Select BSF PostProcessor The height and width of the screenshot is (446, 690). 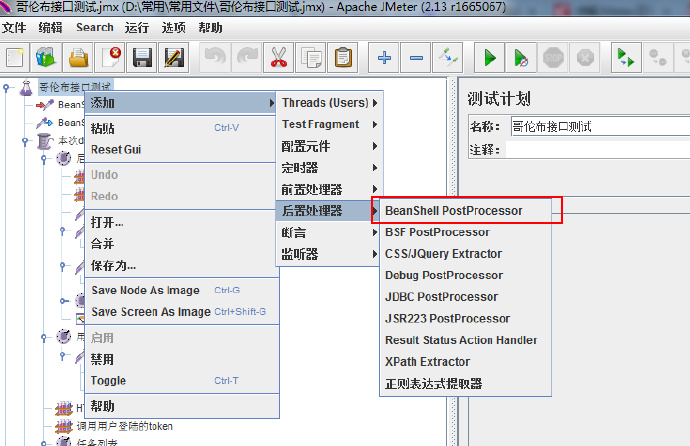tap(466, 232)
